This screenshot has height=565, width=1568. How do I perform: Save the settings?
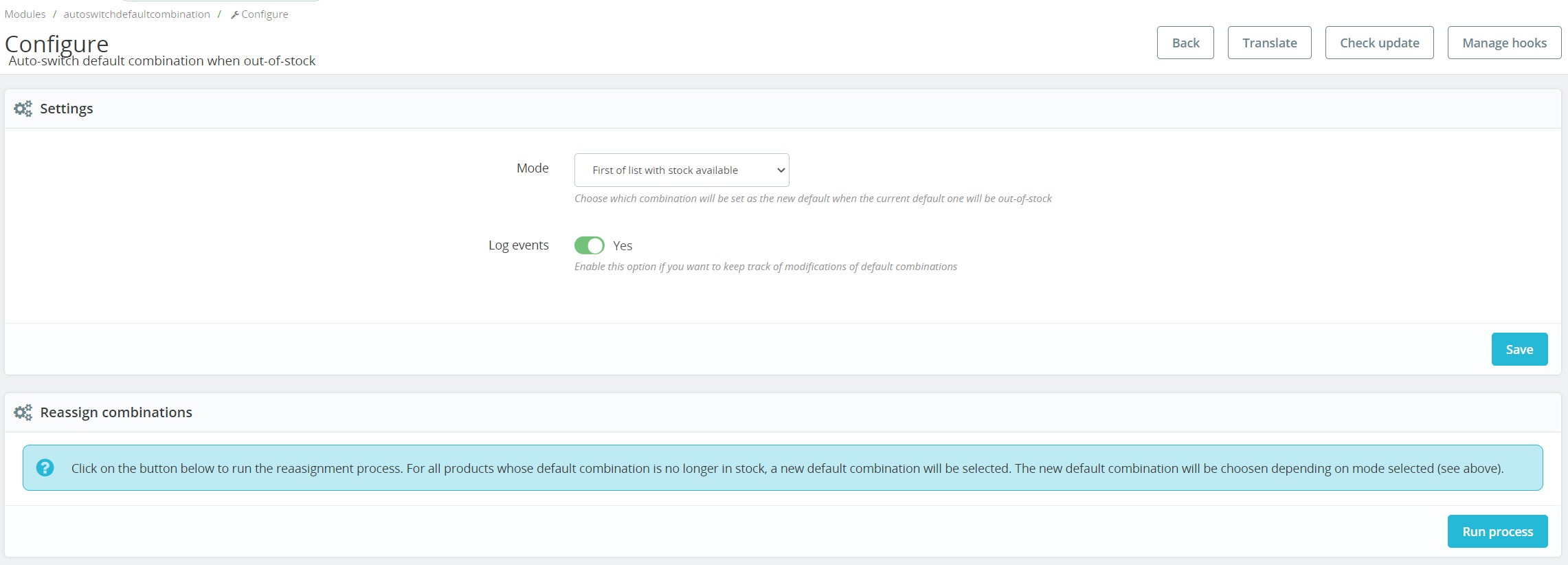click(1519, 349)
